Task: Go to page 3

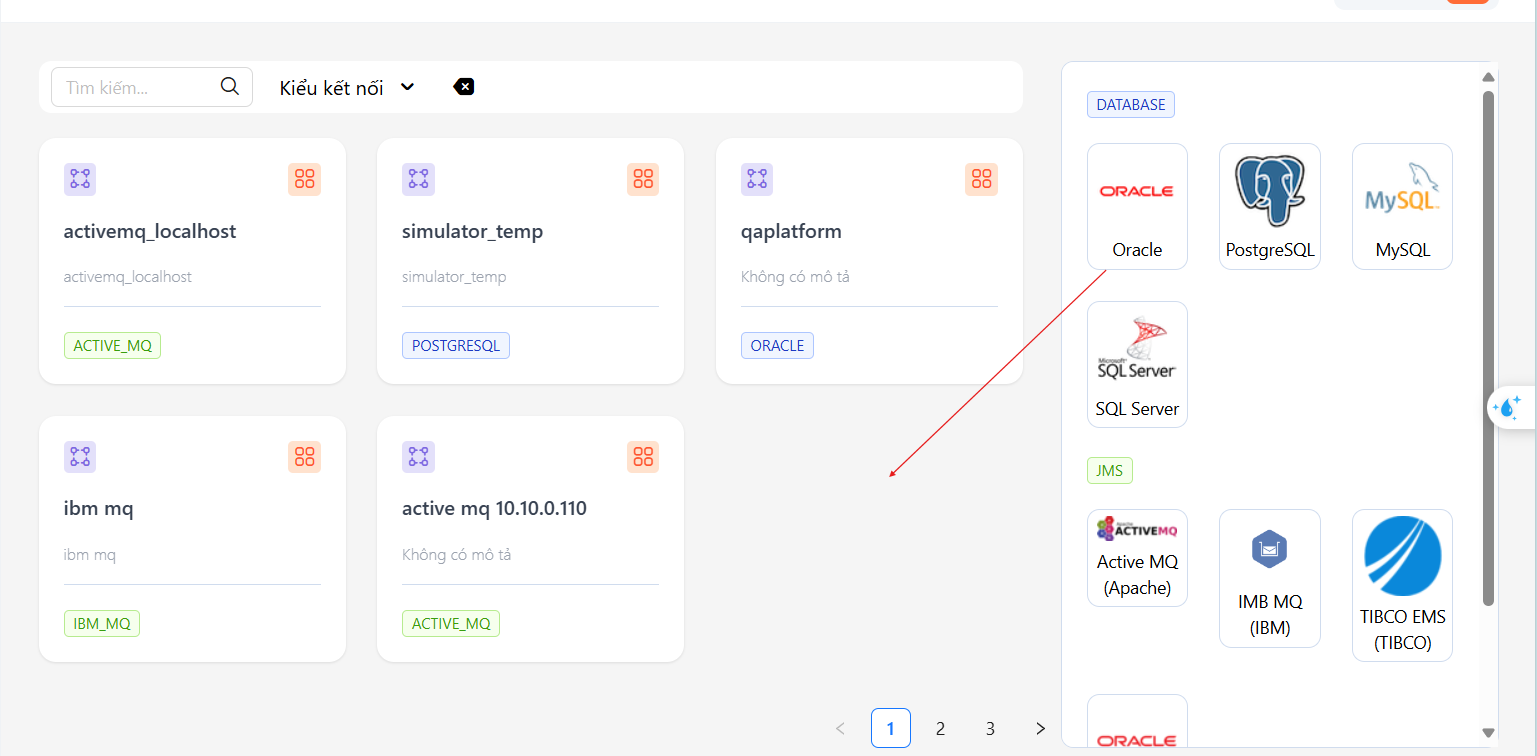Action: point(990,728)
